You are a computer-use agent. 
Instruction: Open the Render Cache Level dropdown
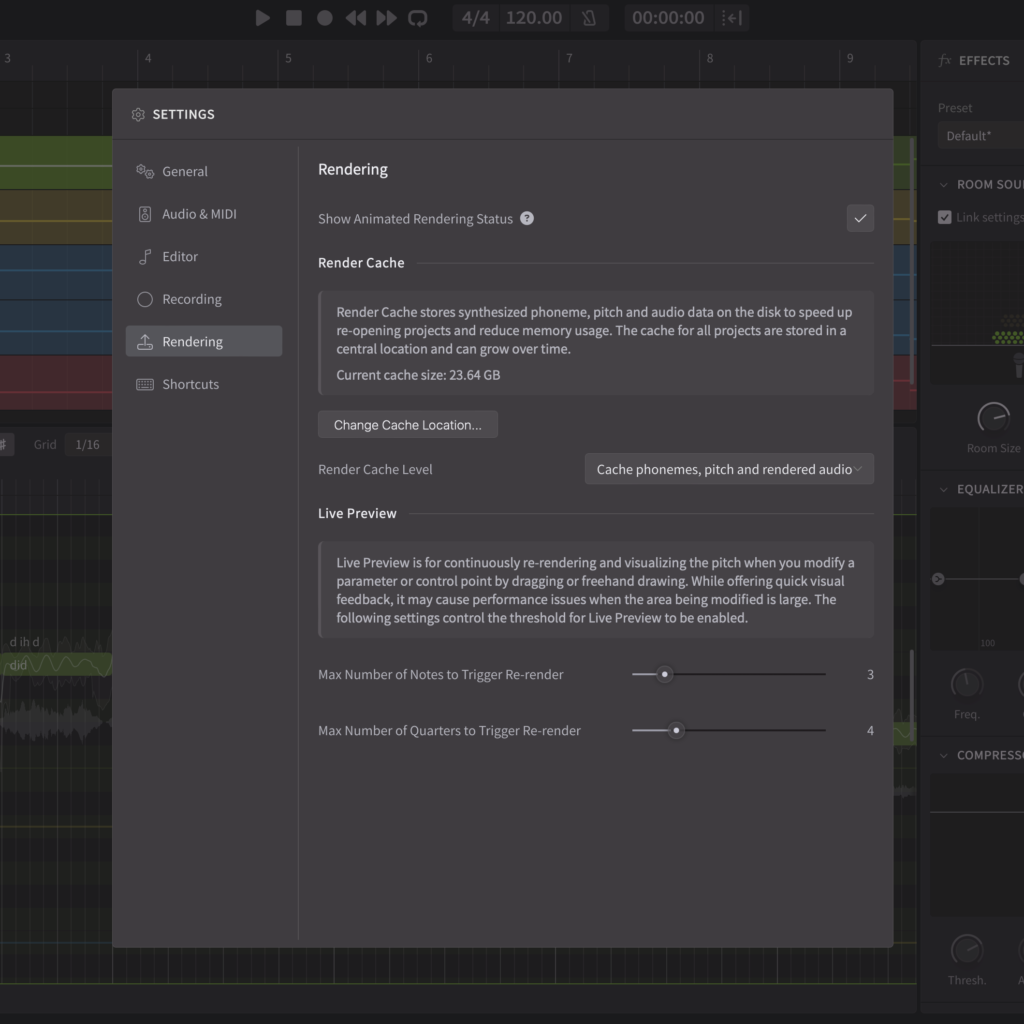point(729,469)
